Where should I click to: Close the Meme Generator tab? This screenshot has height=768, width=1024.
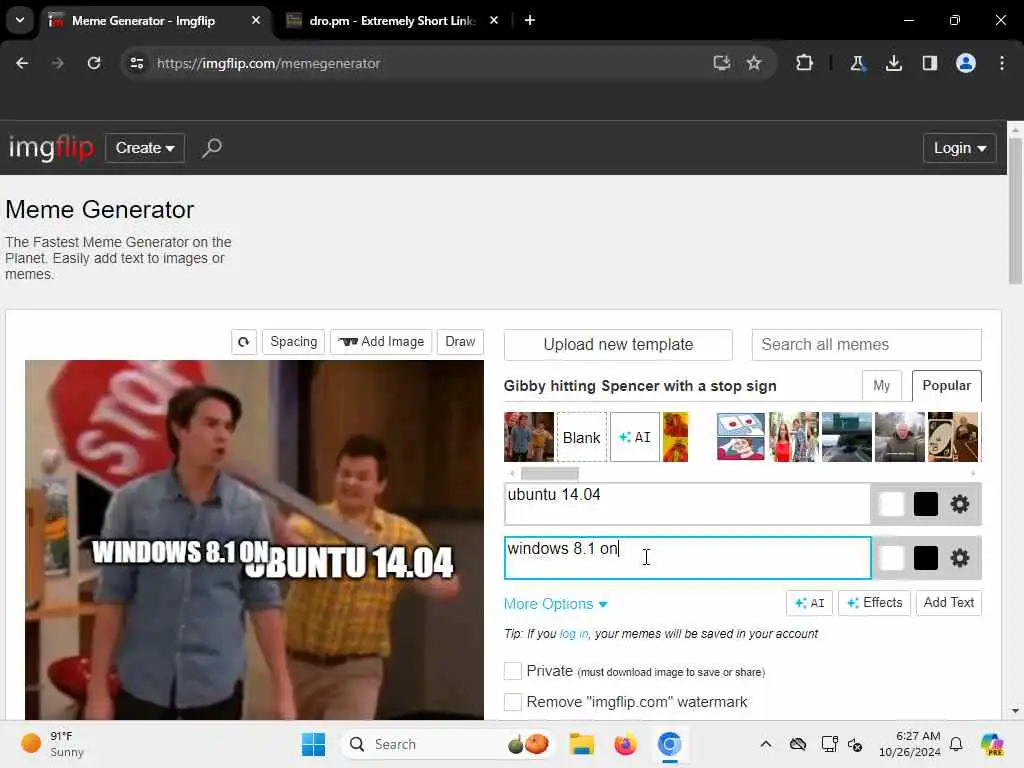click(x=256, y=20)
